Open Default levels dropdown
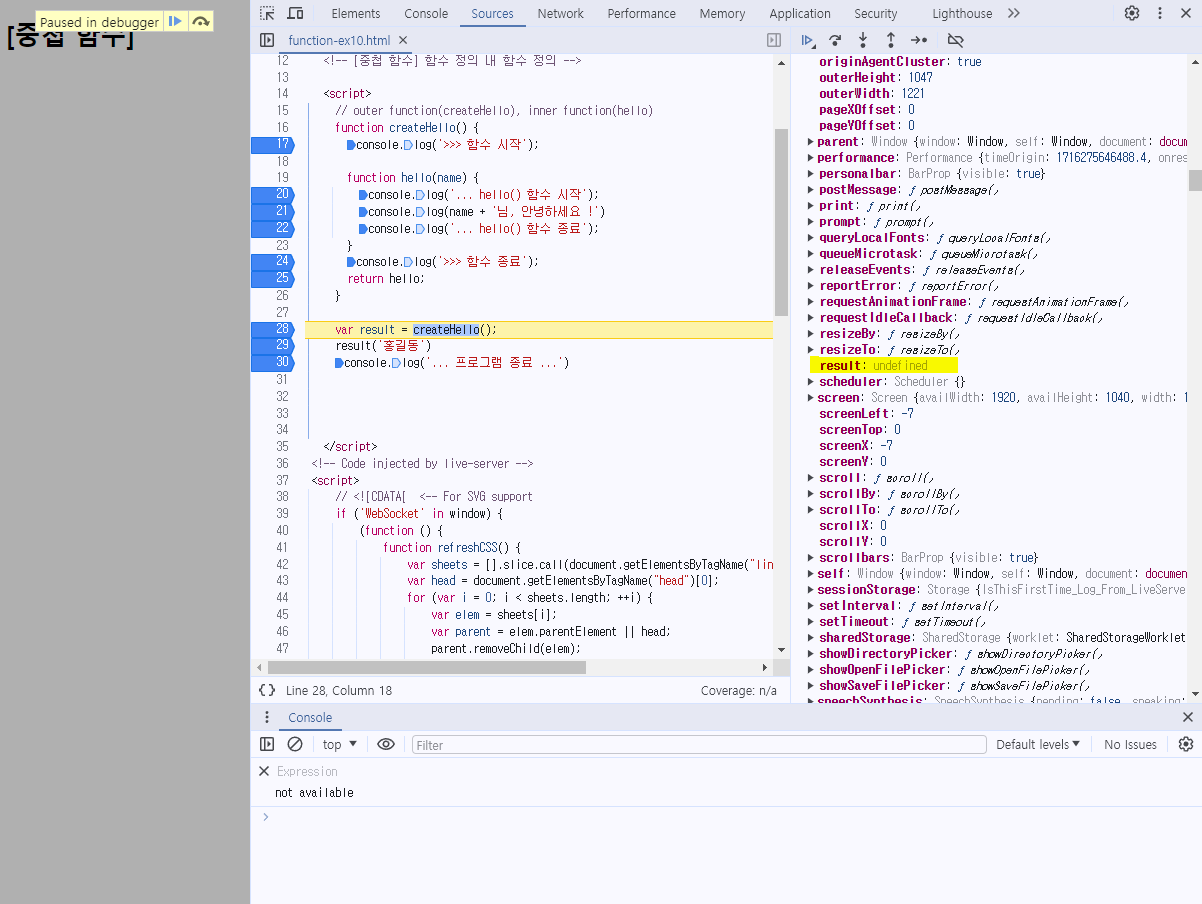Screen dimensions: 1202x904 (1038, 744)
